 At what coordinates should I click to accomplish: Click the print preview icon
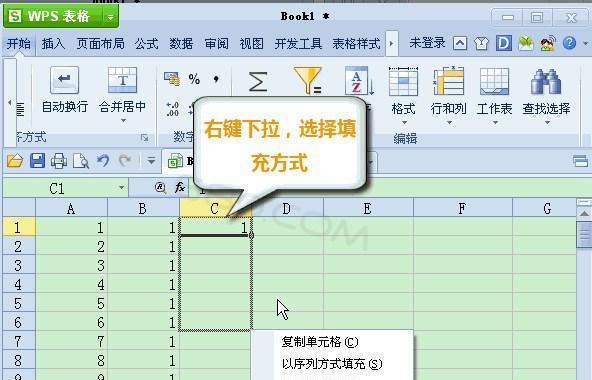tap(81, 161)
